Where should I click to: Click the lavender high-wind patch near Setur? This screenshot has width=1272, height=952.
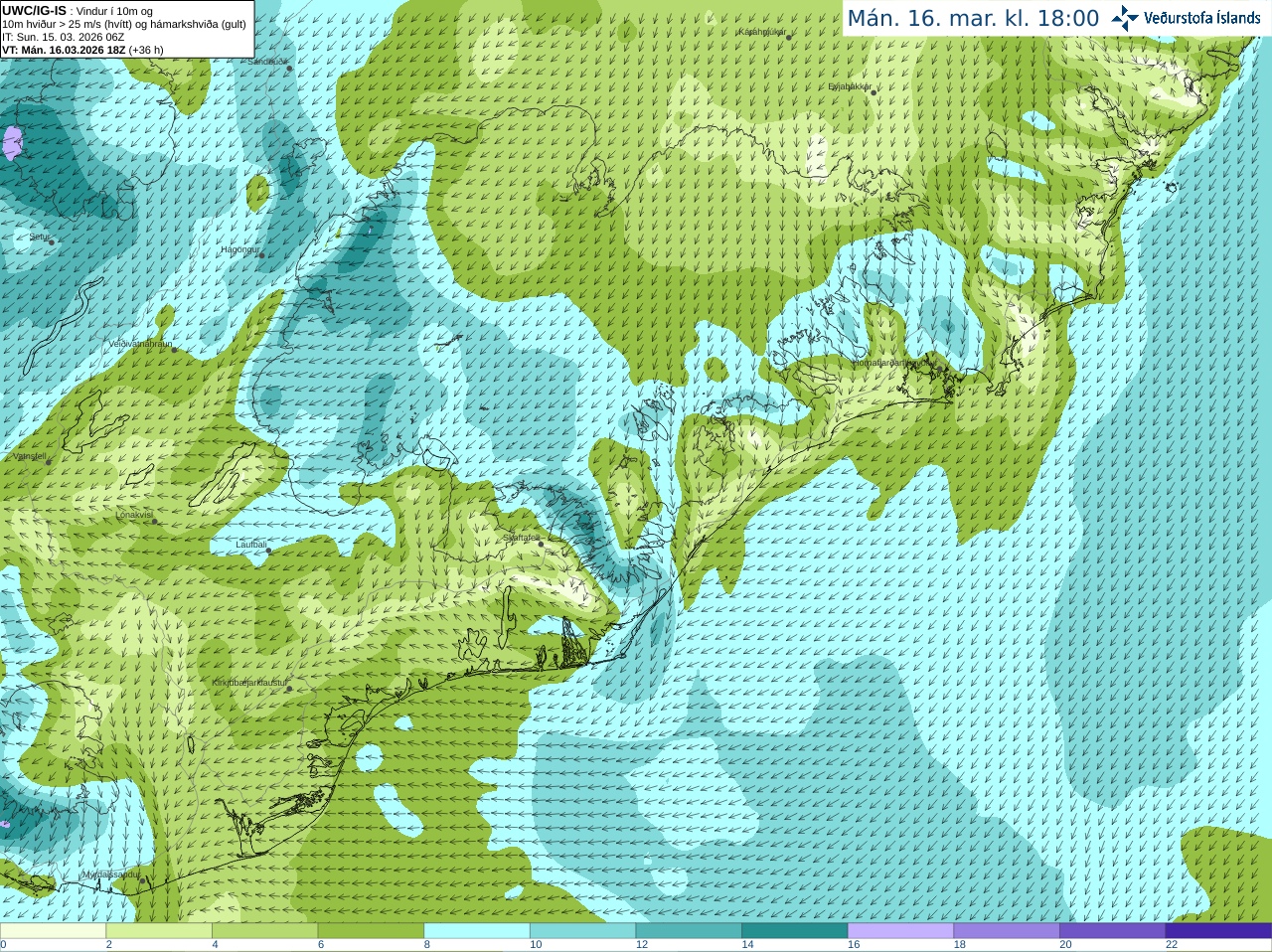click(x=12, y=142)
